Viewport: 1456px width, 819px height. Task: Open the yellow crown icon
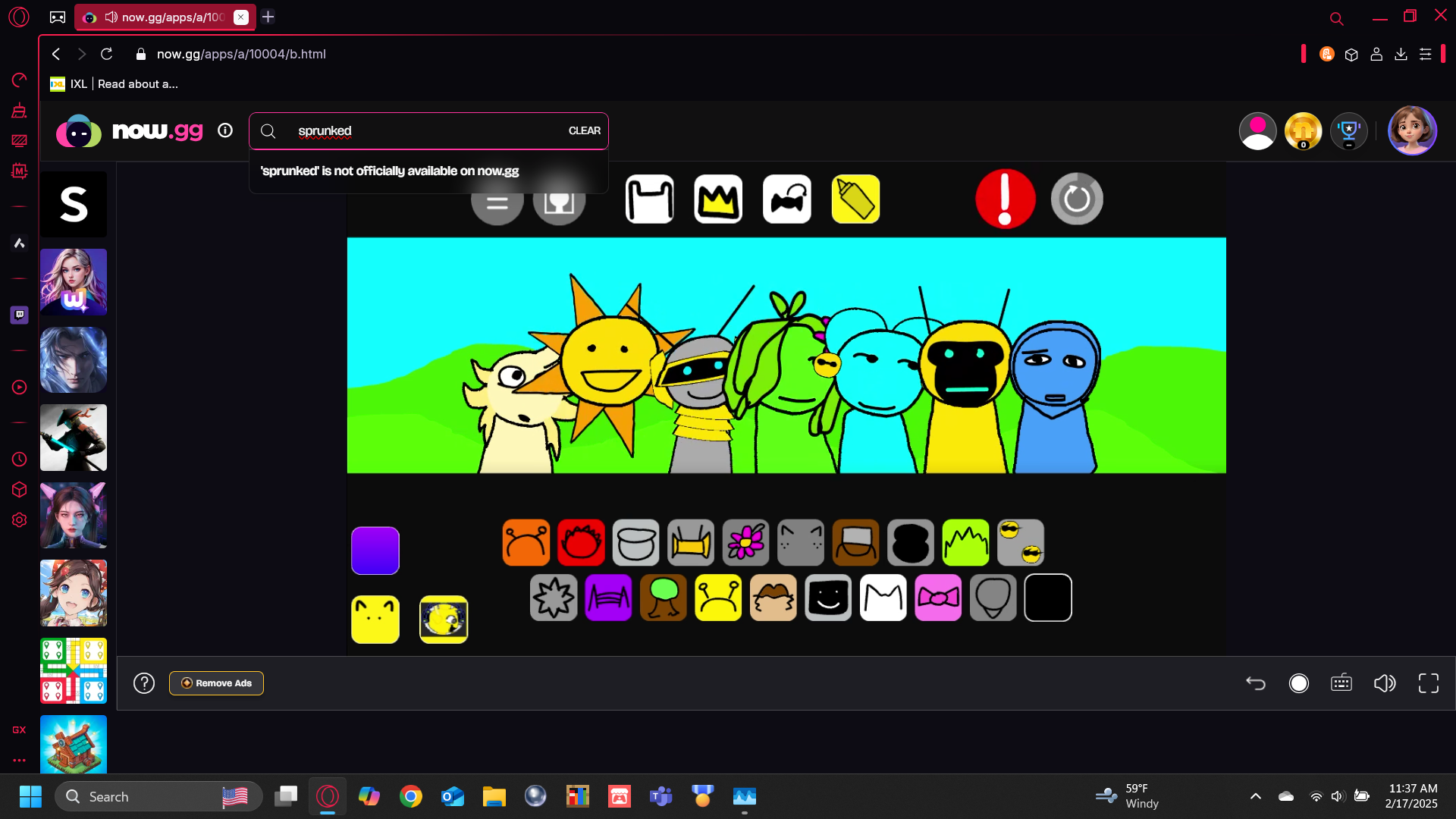coord(718,199)
